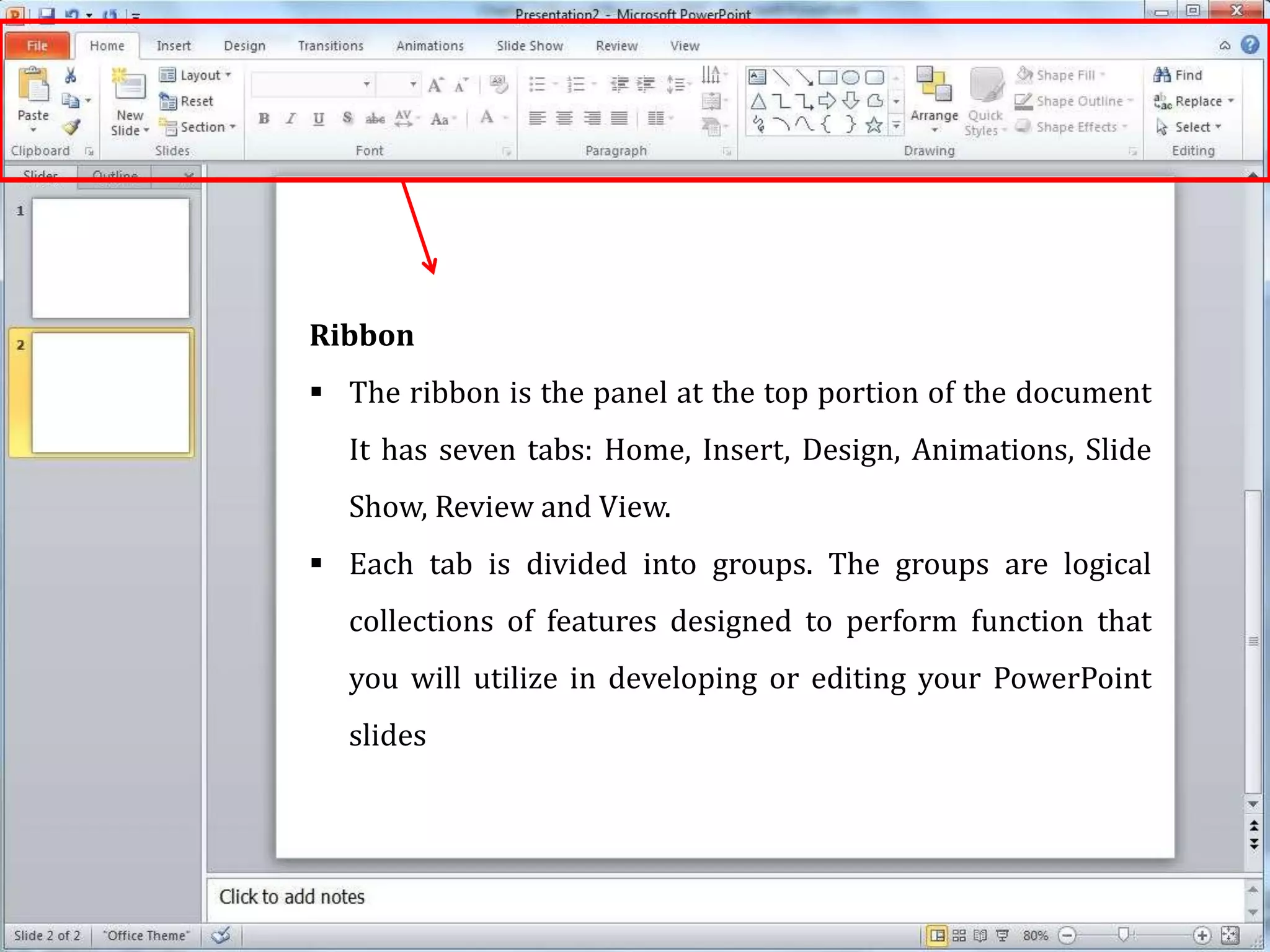This screenshot has height=952, width=1270.
Task: Switch to the Transitions tab
Action: tap(331, 46)
